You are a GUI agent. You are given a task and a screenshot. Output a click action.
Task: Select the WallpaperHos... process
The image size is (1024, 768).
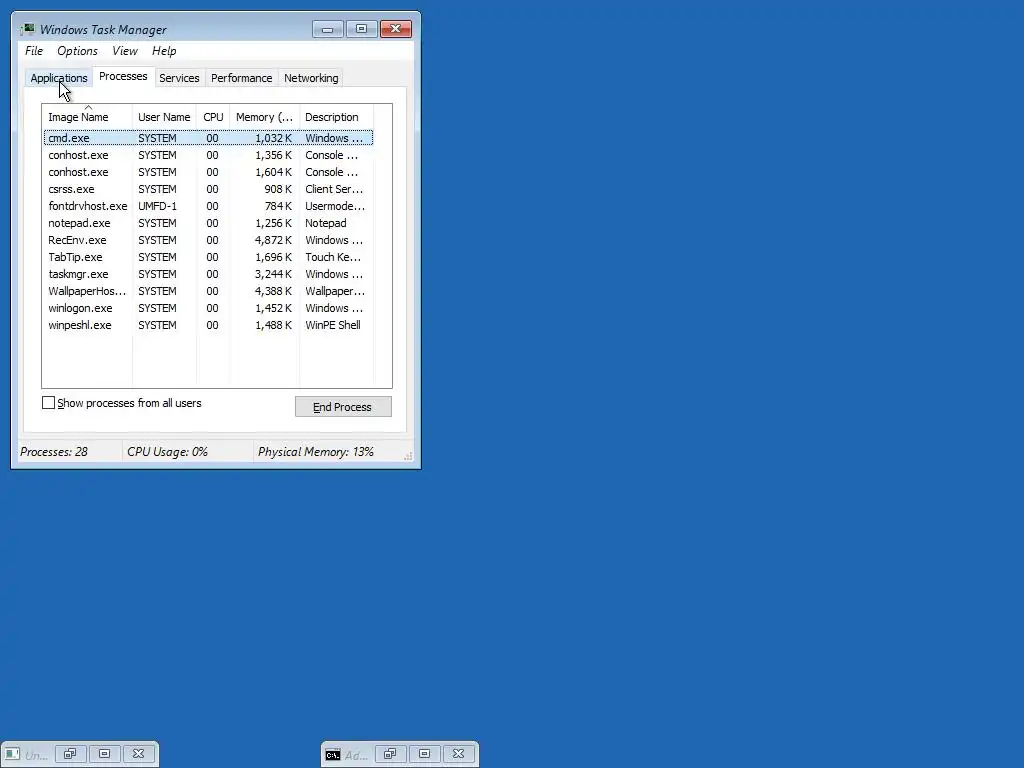(x=208, y=291)
